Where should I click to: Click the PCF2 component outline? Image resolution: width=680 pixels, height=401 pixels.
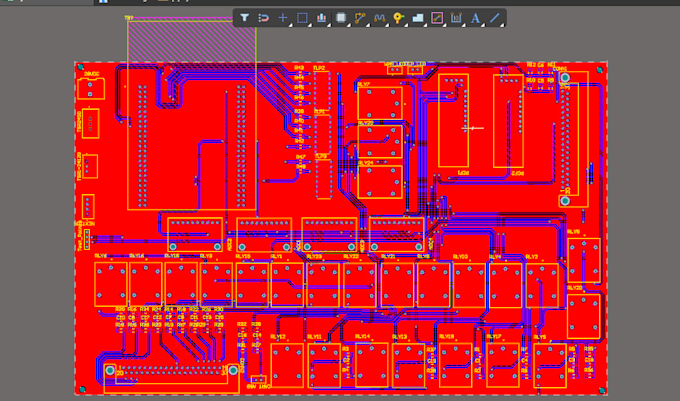pyautogui.click(x=508, y=121)
